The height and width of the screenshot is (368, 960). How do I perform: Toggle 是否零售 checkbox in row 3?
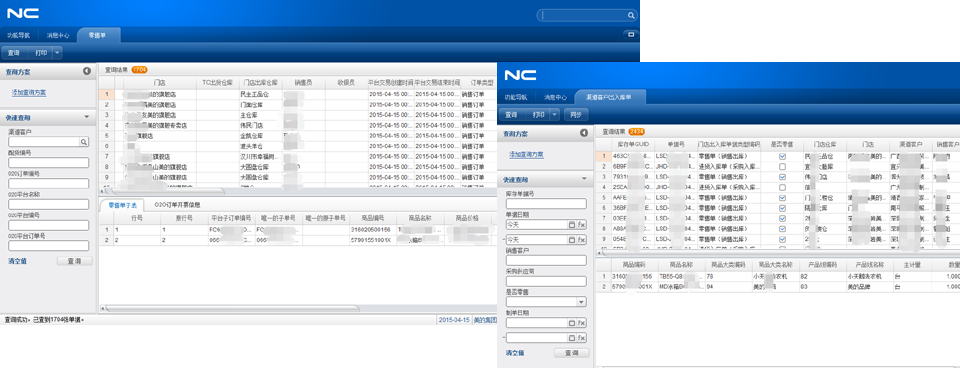[x=782, y=177]
